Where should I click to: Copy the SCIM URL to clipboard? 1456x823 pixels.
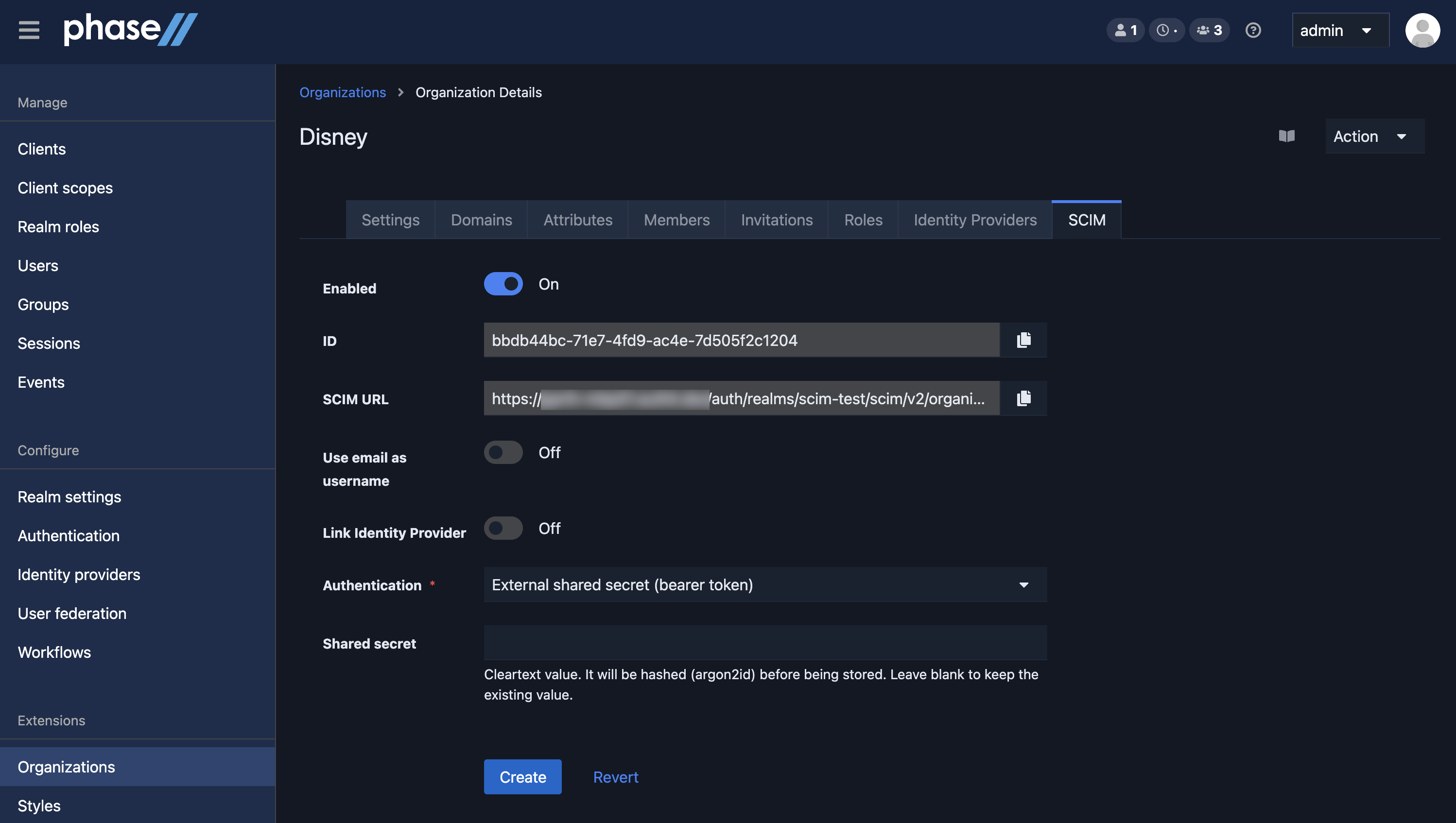[1023, 398]
